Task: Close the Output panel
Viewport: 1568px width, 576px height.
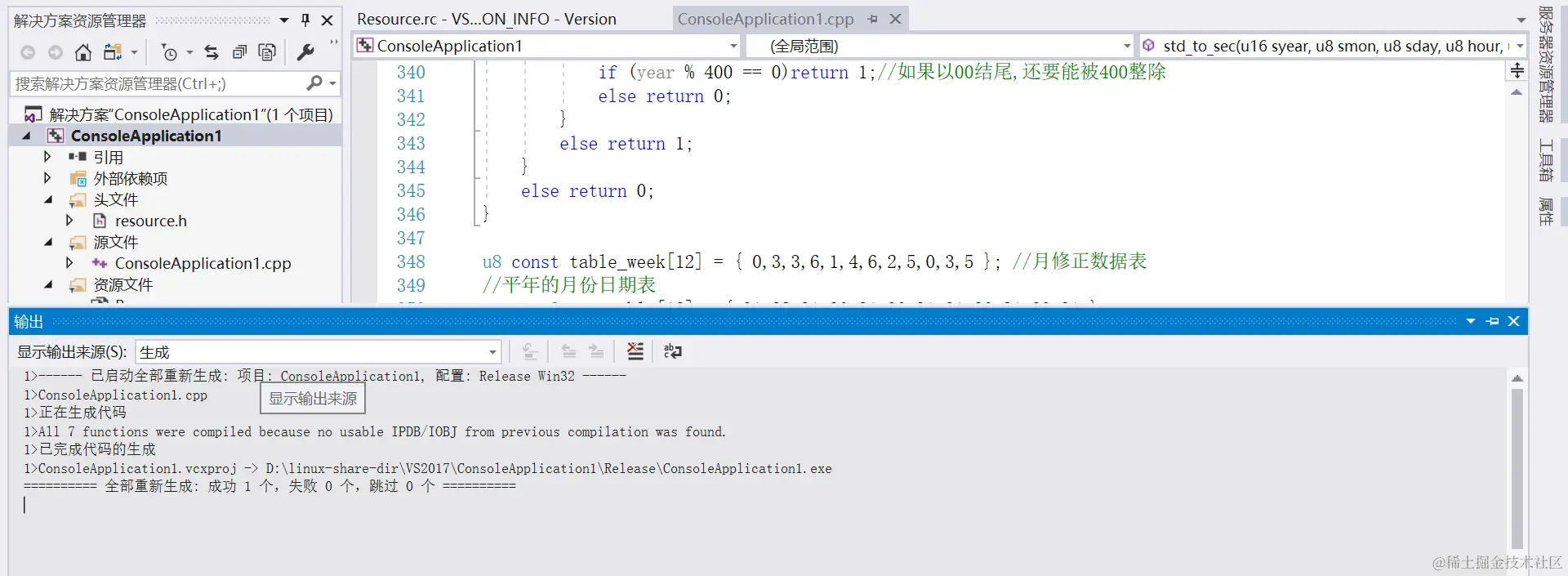Action: pyautogui.click(x=1513, y=321)
